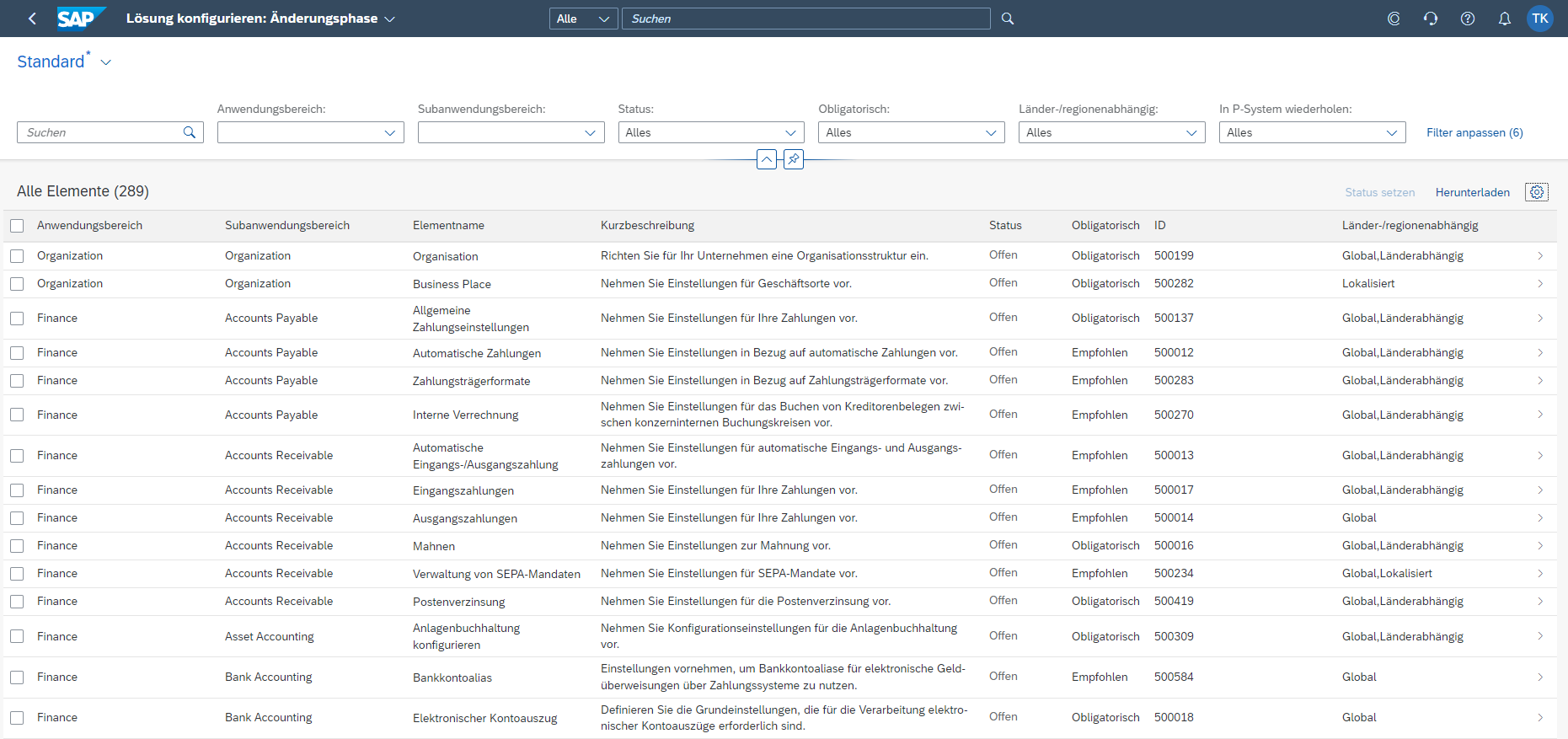Click the Herunterladen button
The image size is (1568, 739).
[1472, 192]
